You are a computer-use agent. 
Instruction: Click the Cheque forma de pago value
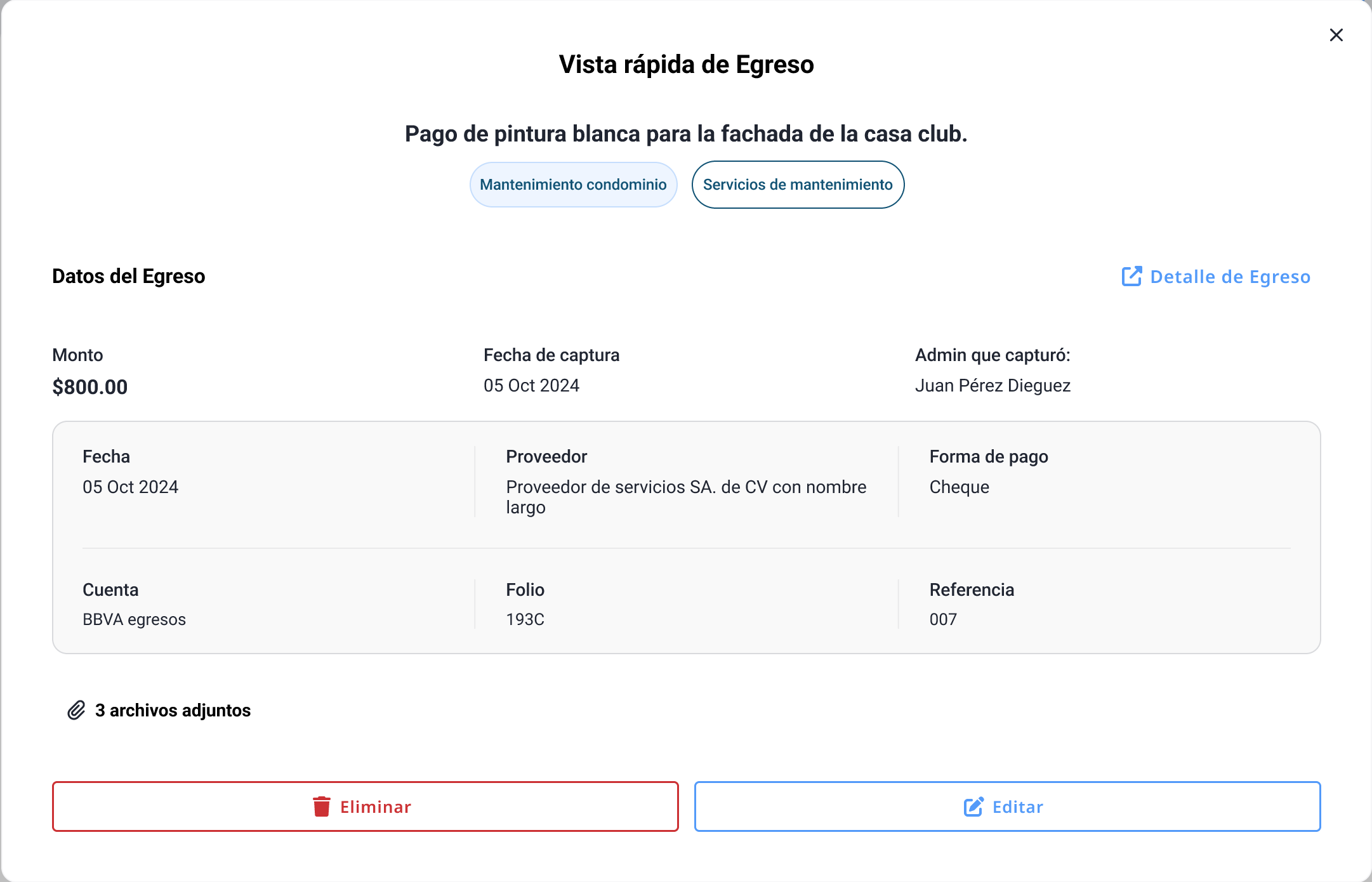tap(960, 487)
